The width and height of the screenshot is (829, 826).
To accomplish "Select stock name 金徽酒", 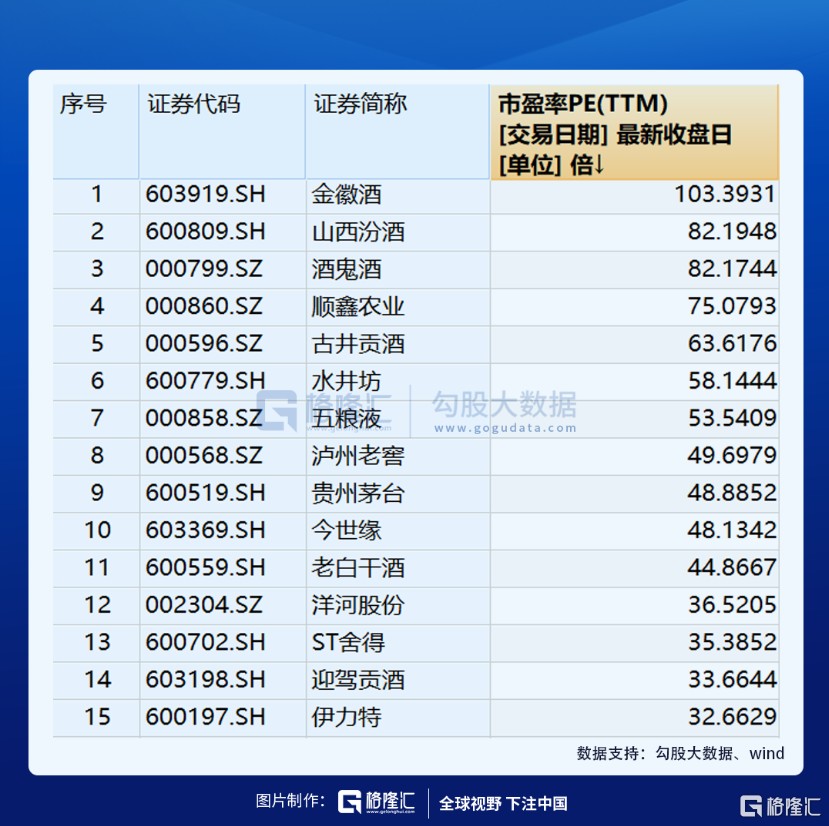I will coord(346,195).
